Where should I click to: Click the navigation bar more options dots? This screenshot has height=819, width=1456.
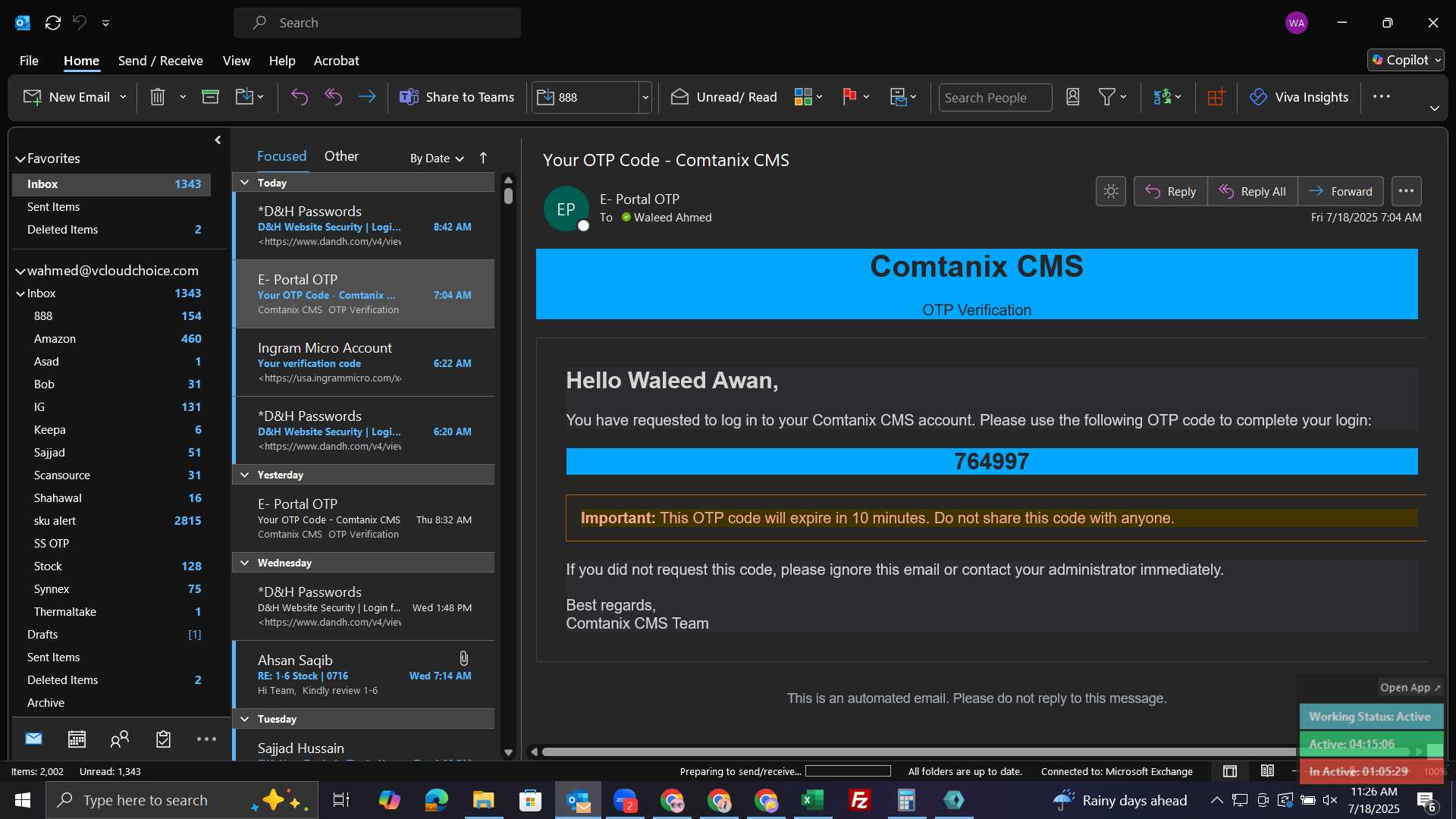pyautogui.click(x=206, y=739)
